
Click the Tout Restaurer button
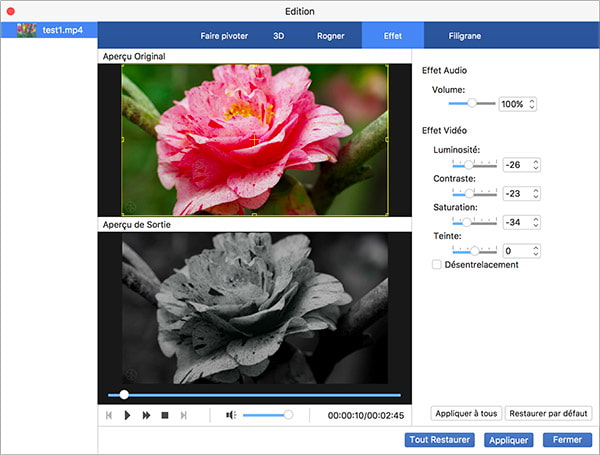click(440, 440)
